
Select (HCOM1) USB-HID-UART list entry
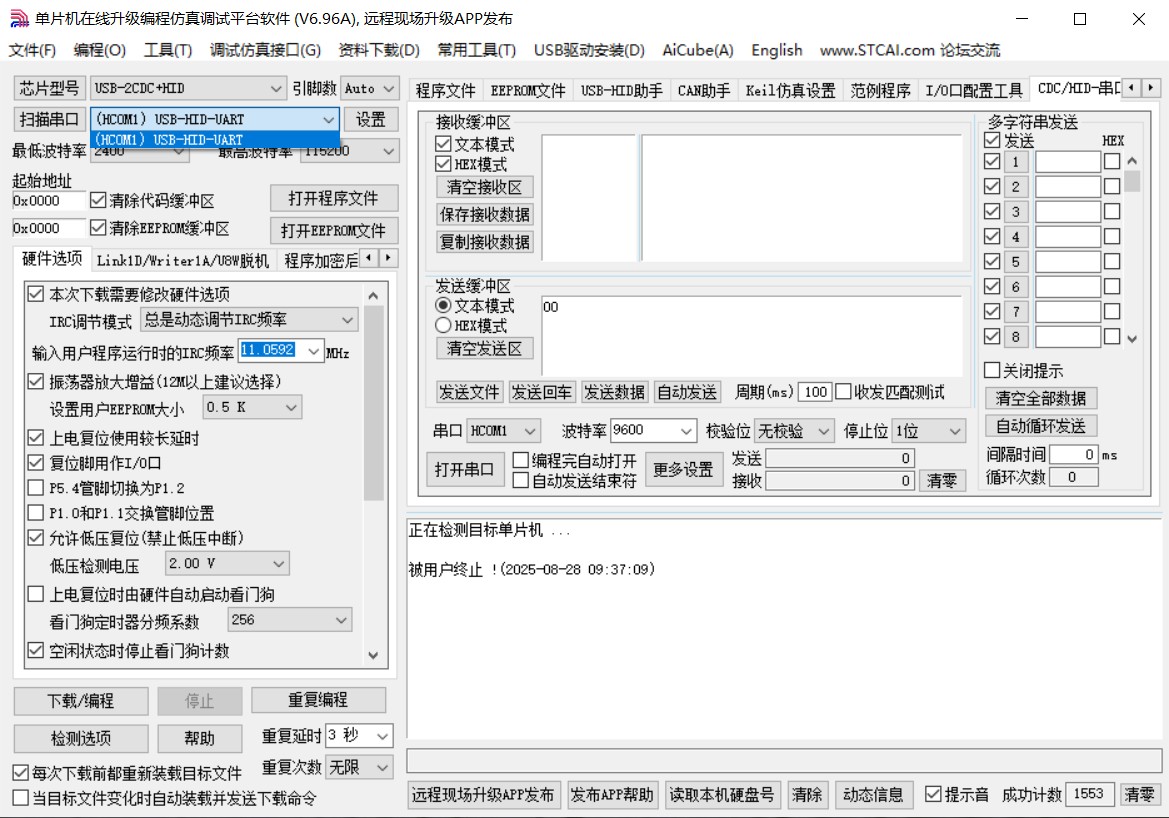point(215,139)
